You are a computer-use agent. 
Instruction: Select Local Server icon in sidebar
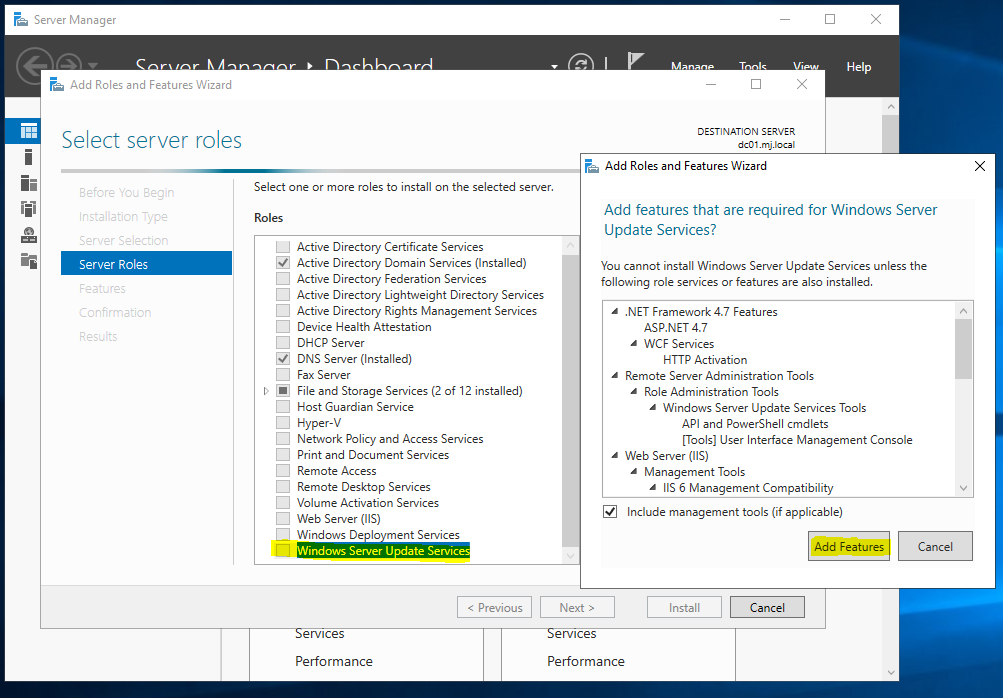pyautogui.click(x=28, y=157)
